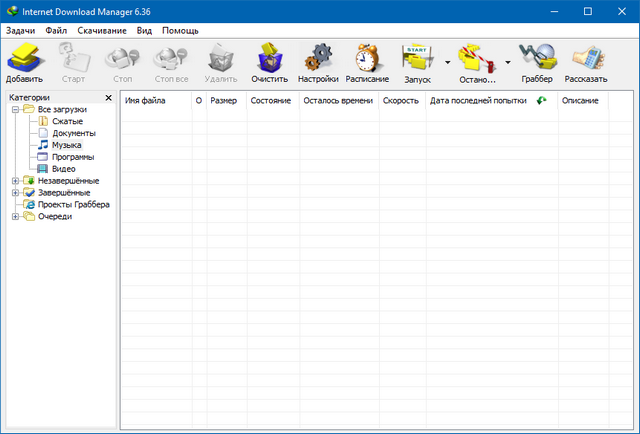
Task: Open dropdown arrow next to Запуск
Action: tap(447, 62)
